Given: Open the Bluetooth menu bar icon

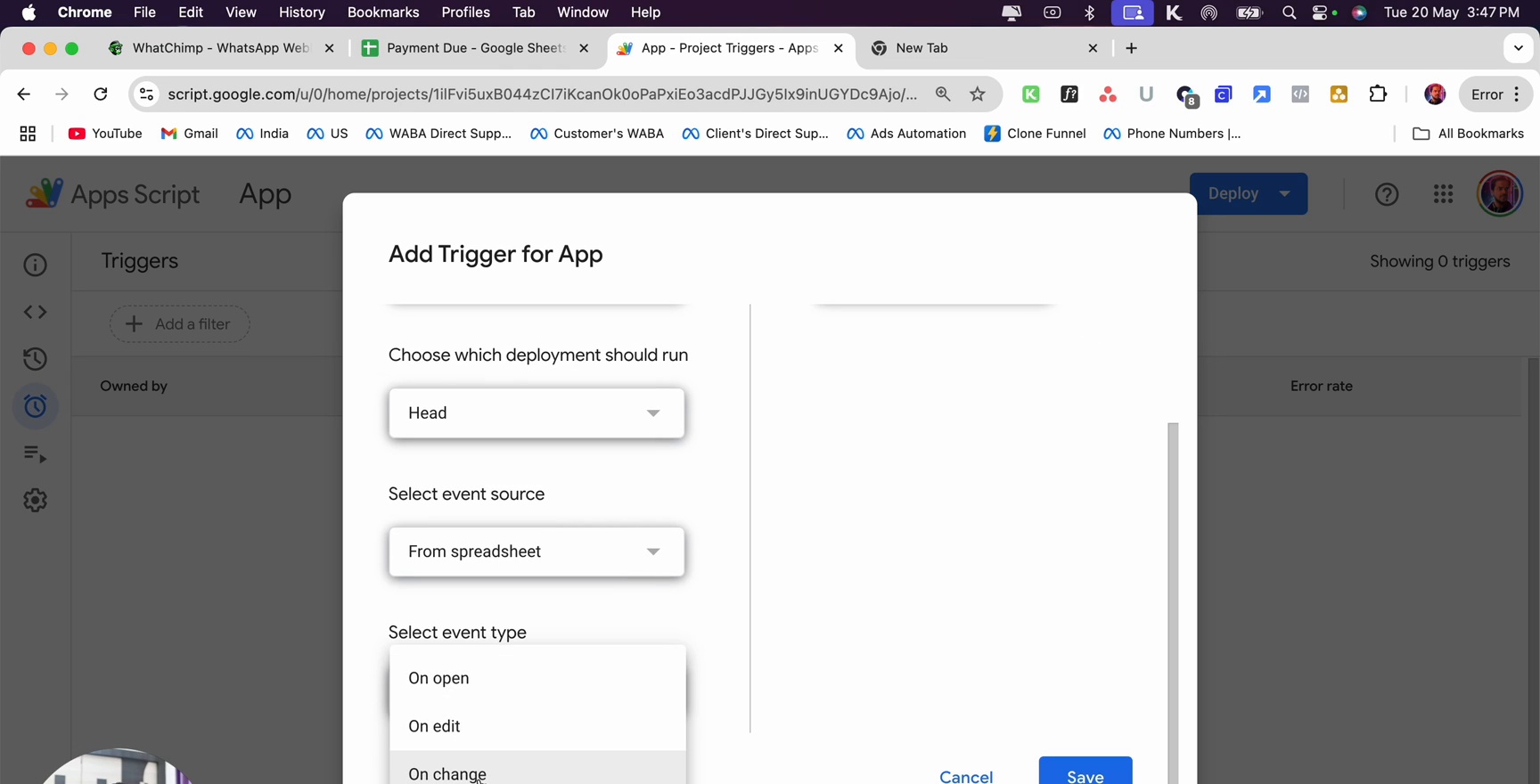Looking at the screenshot, I should pos(1089,12).
